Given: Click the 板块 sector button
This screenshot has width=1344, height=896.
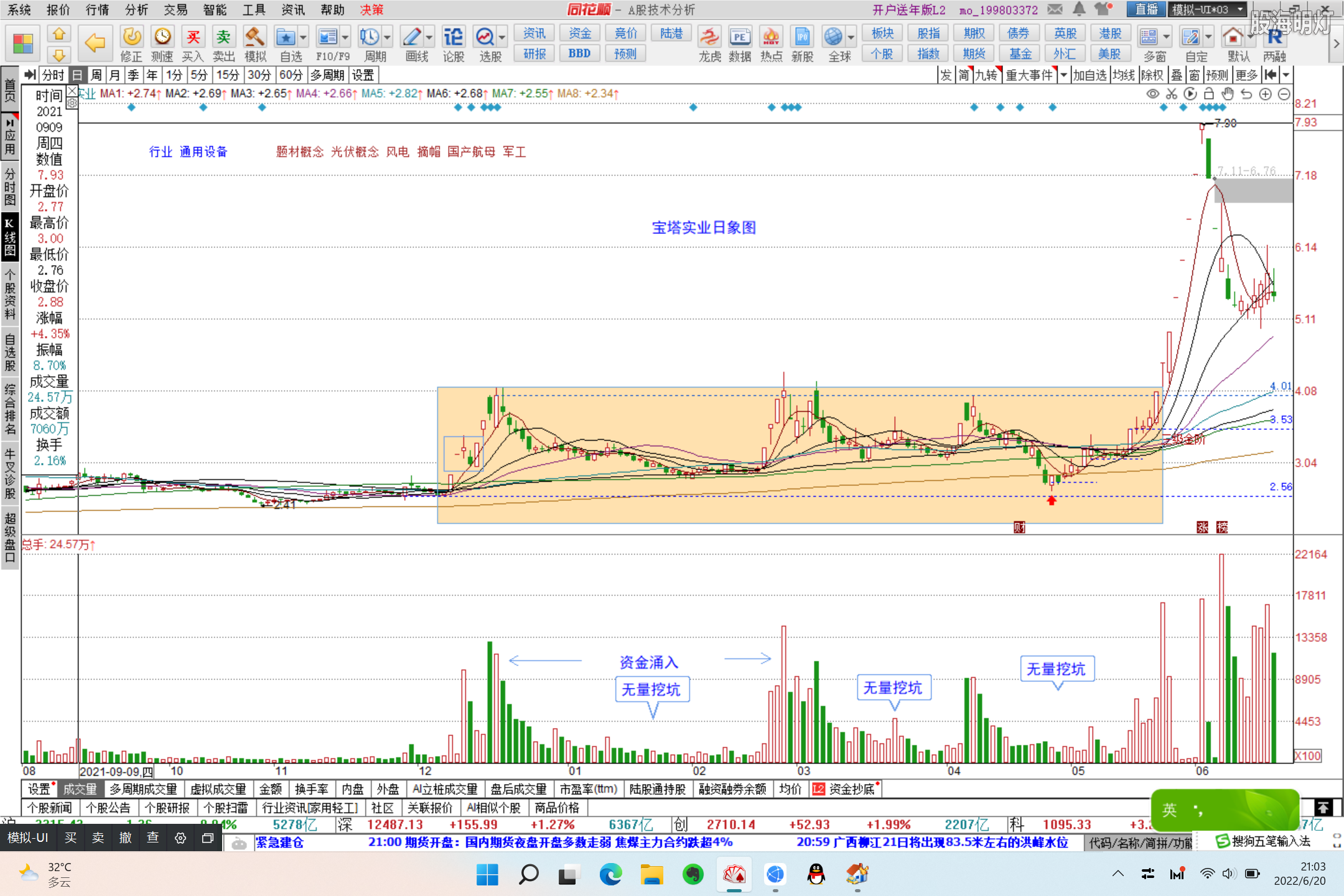Looking at the screenshot, I should (882, 34).
